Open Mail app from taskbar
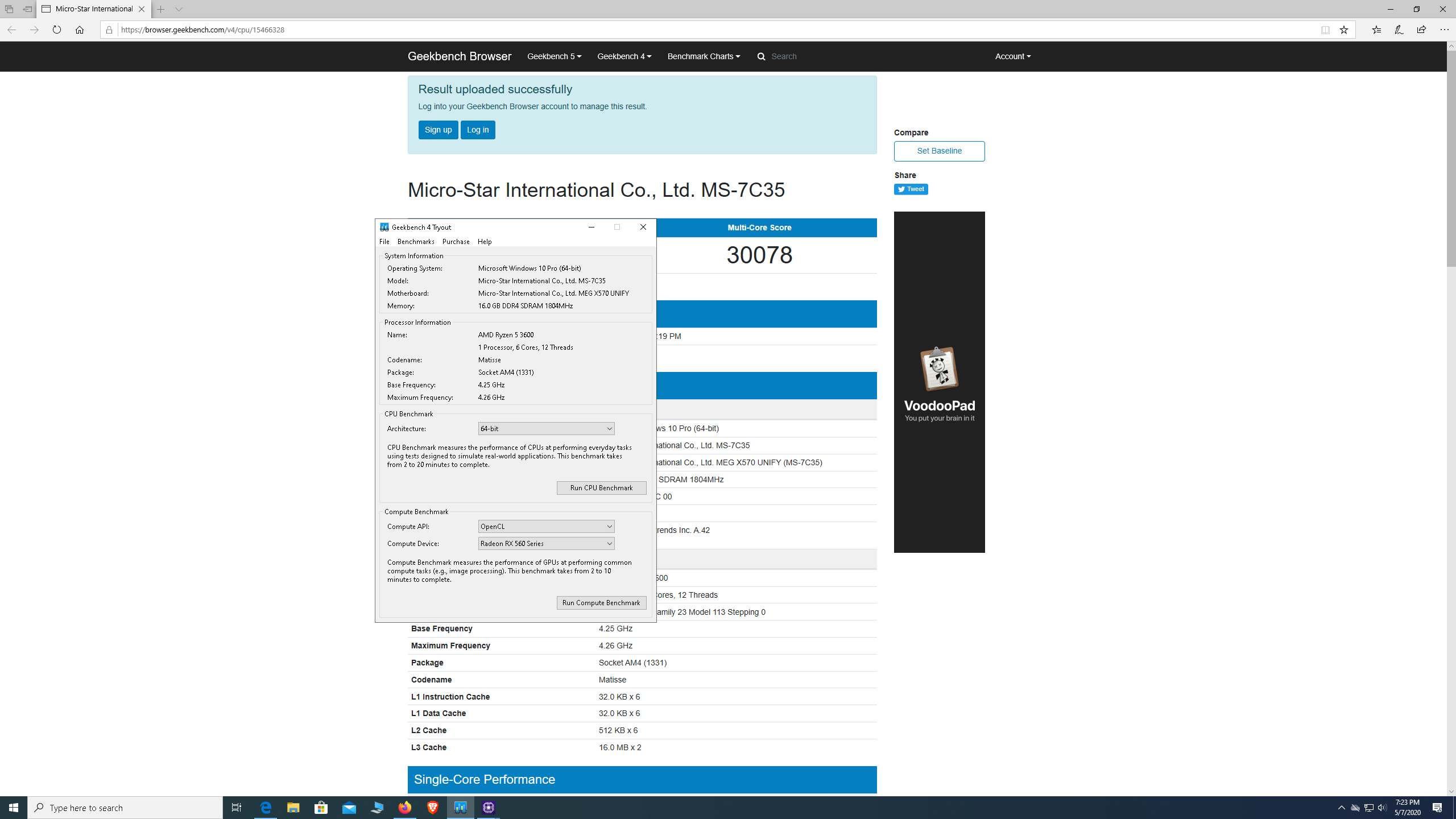 click(349, 808)
